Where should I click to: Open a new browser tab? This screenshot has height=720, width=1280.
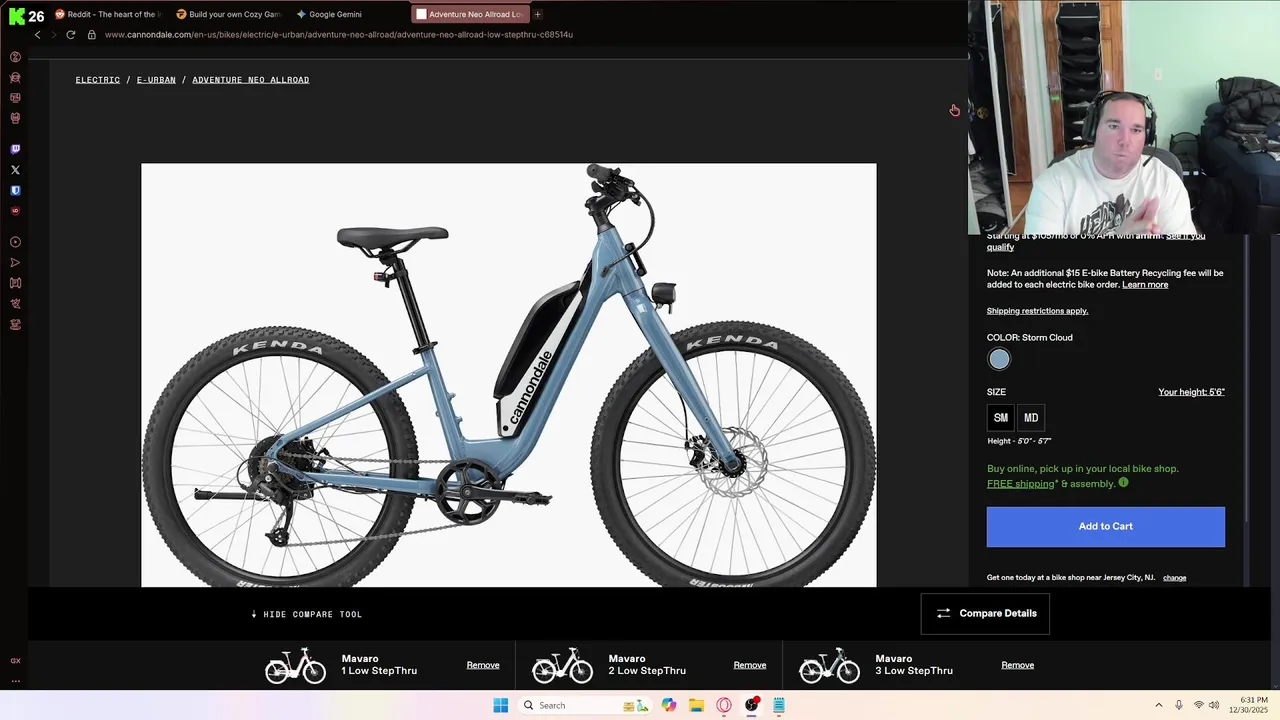(537, 14)
